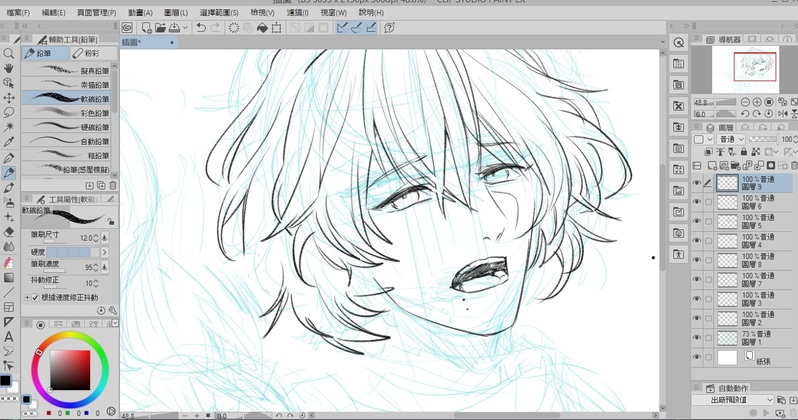
Task: Click the black main color swatch
Action: (5, 380)
